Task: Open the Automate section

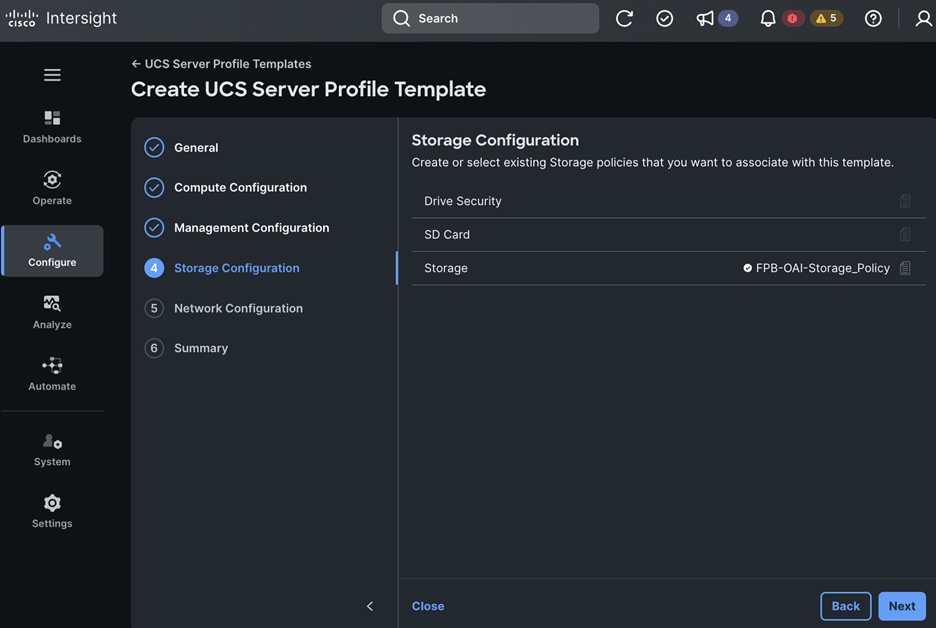Action: 52,374
